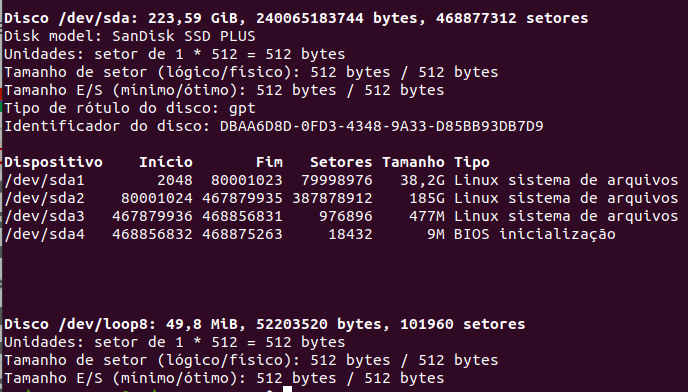The width and height of the screenshot is (688, 392).
Task: Click the 38,2G size value
Action: point(422,180)
